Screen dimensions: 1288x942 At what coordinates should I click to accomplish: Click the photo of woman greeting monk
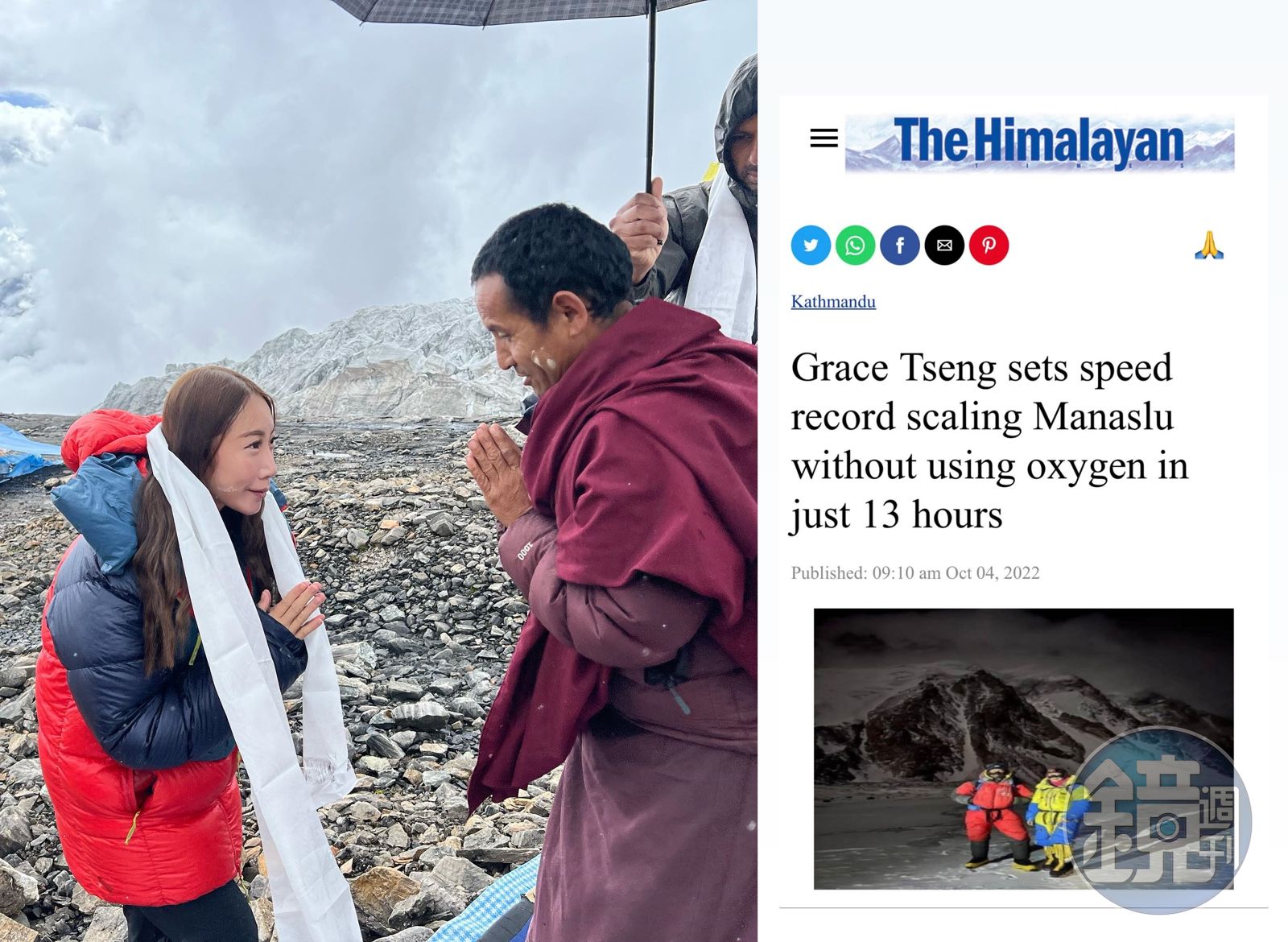coord(378,471)
